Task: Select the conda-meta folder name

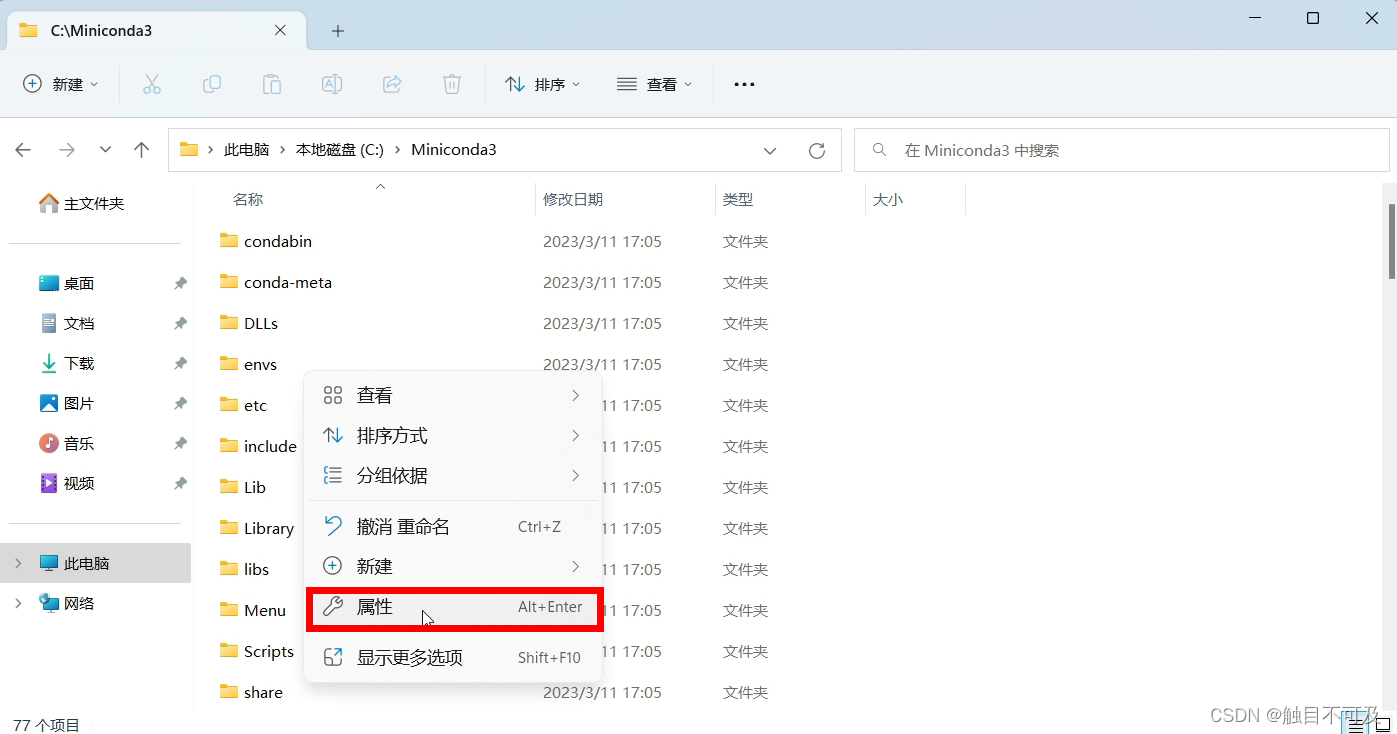Action: [288, 282]
